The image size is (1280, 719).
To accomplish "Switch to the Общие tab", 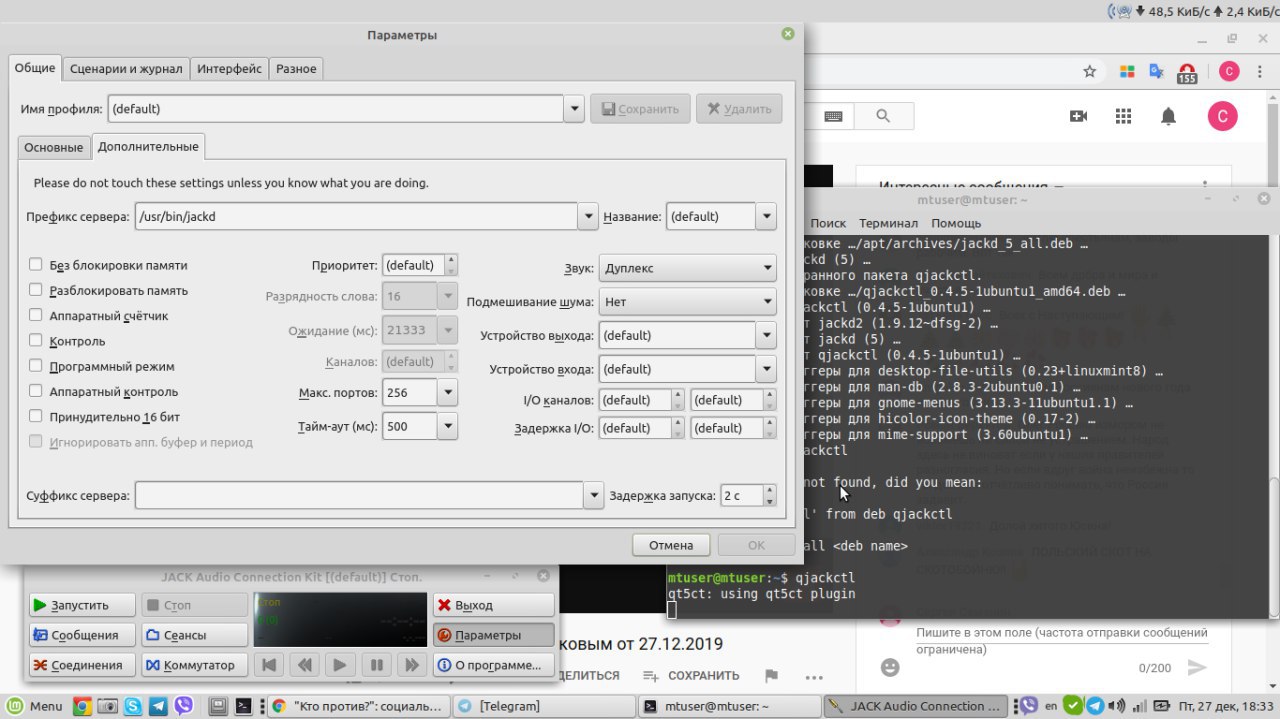I will coord(35,68).
